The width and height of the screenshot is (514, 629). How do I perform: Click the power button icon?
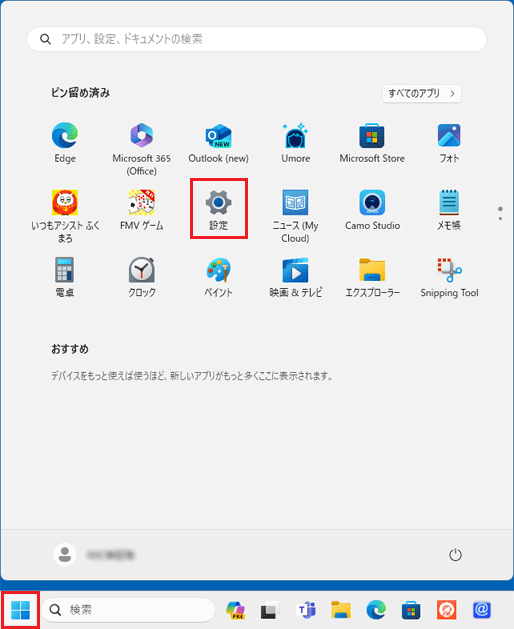[x=455, y=555]
